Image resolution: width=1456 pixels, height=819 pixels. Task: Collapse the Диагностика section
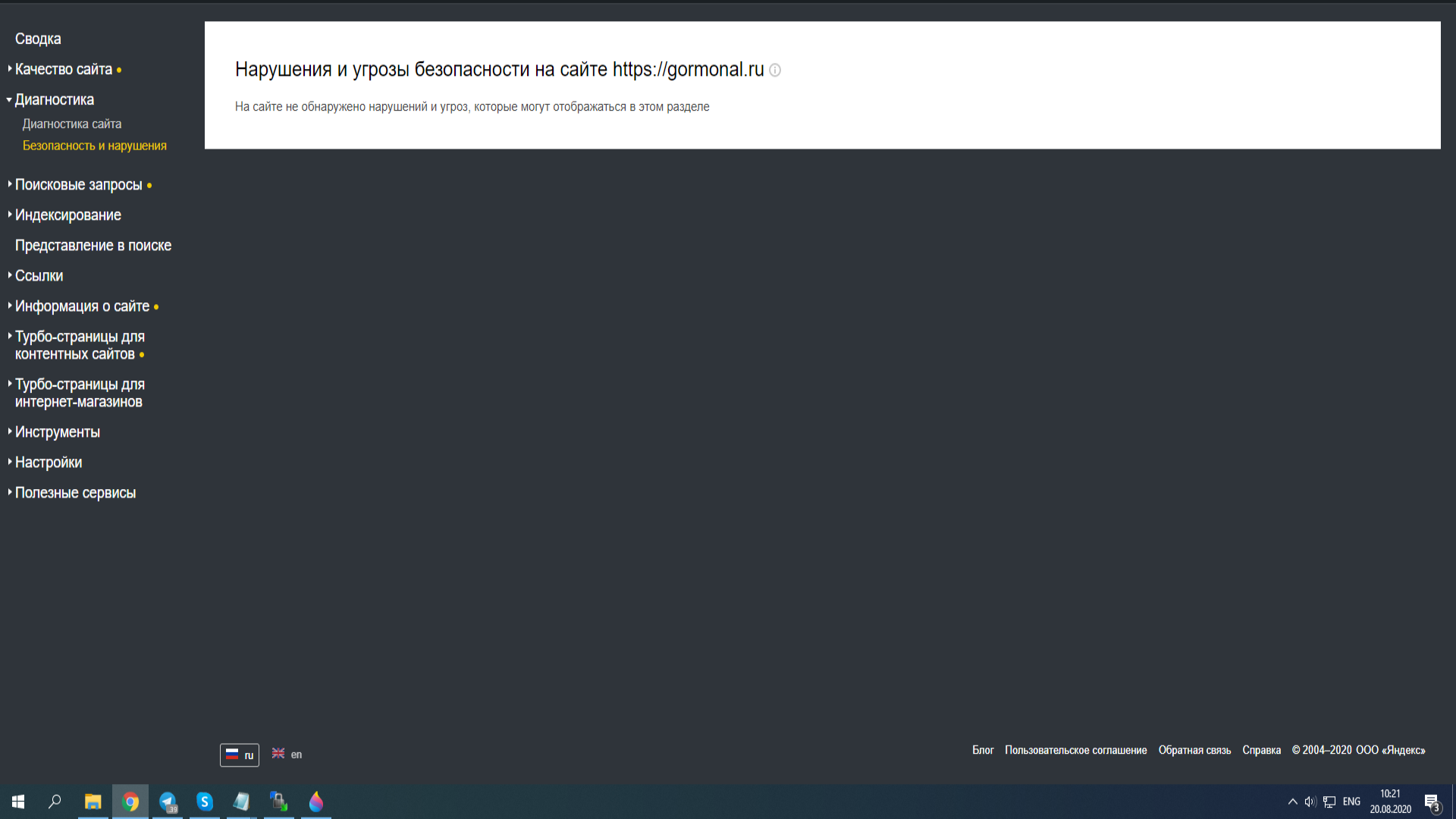(x=54, y=99)
